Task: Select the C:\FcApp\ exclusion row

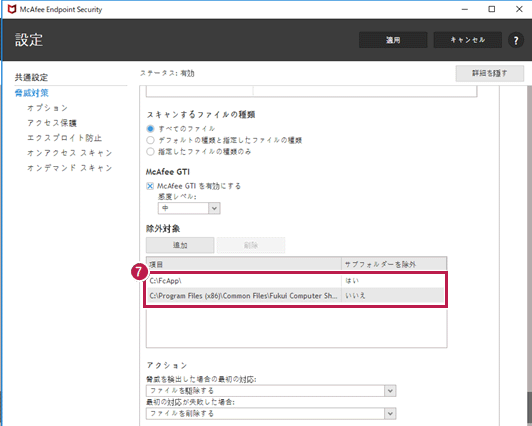Action: [296, 281]
